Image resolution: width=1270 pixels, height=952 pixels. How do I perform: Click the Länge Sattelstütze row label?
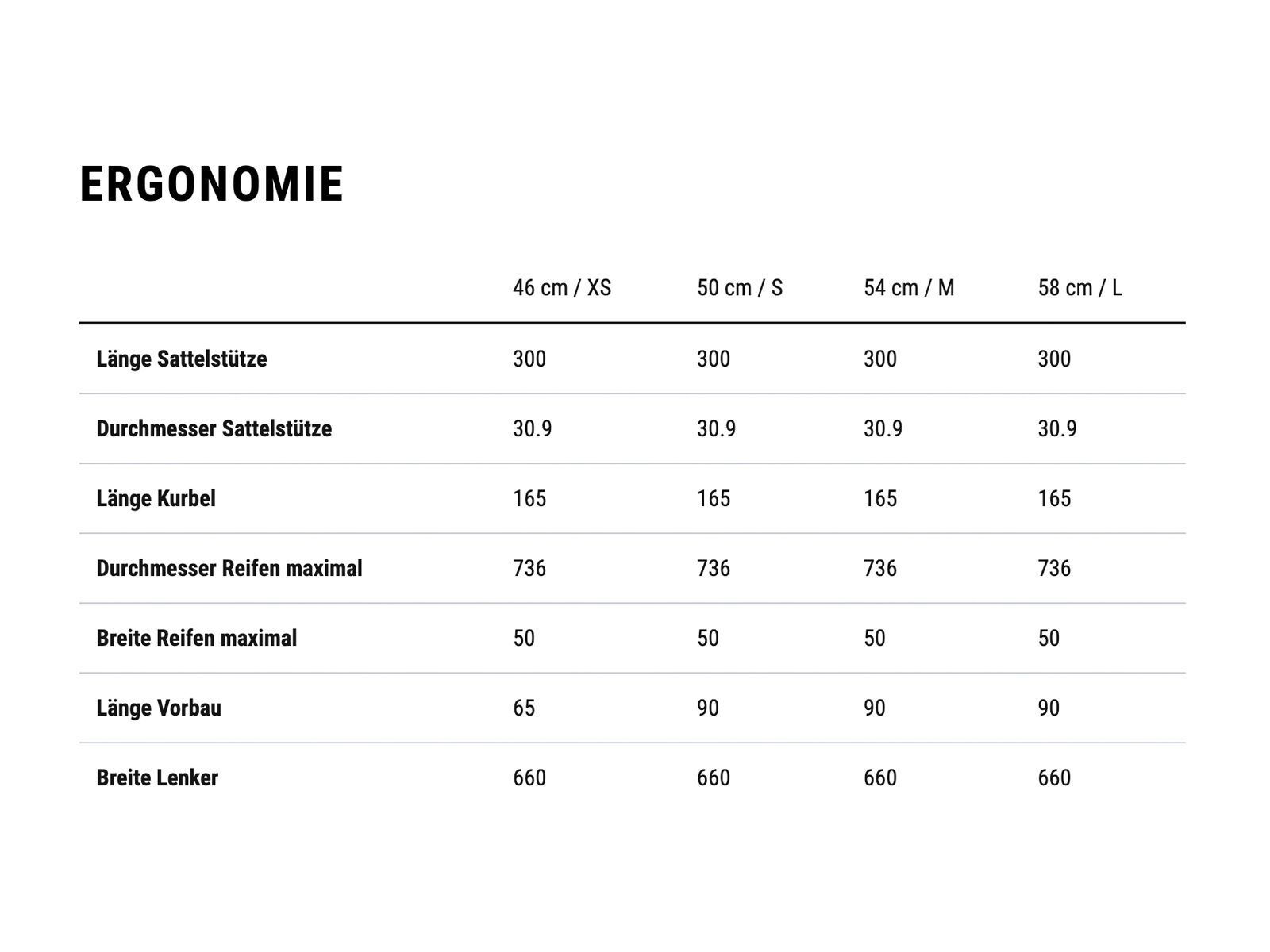point(182,359)
